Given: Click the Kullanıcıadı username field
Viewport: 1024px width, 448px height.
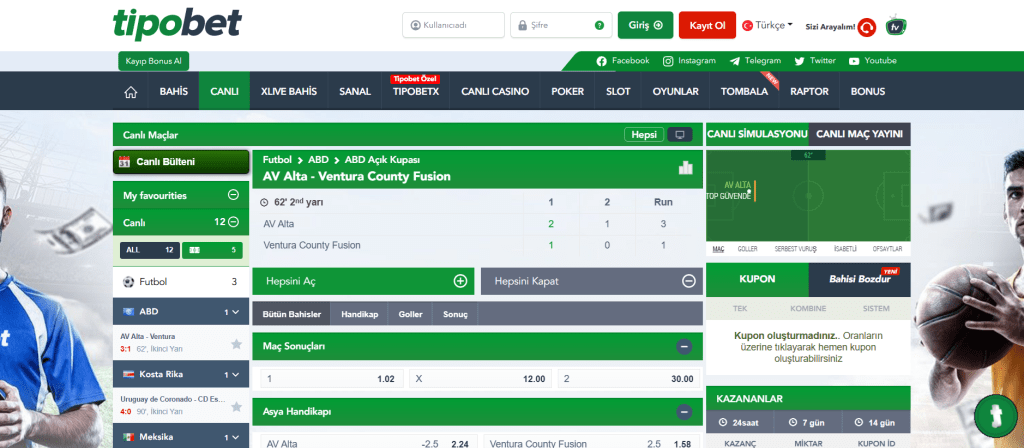Looking at the screenshot, I should pyautogui.click(x=453, y=25).
